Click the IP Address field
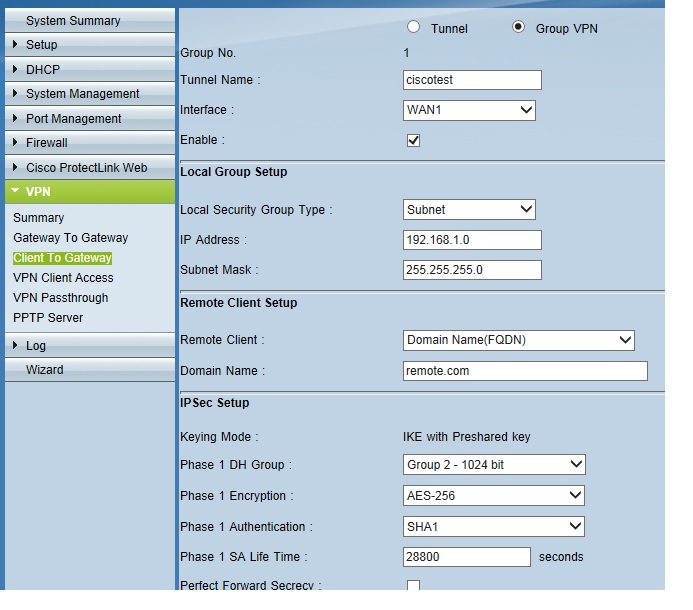This screenshot has width=693, height=610. coord(472,240)
